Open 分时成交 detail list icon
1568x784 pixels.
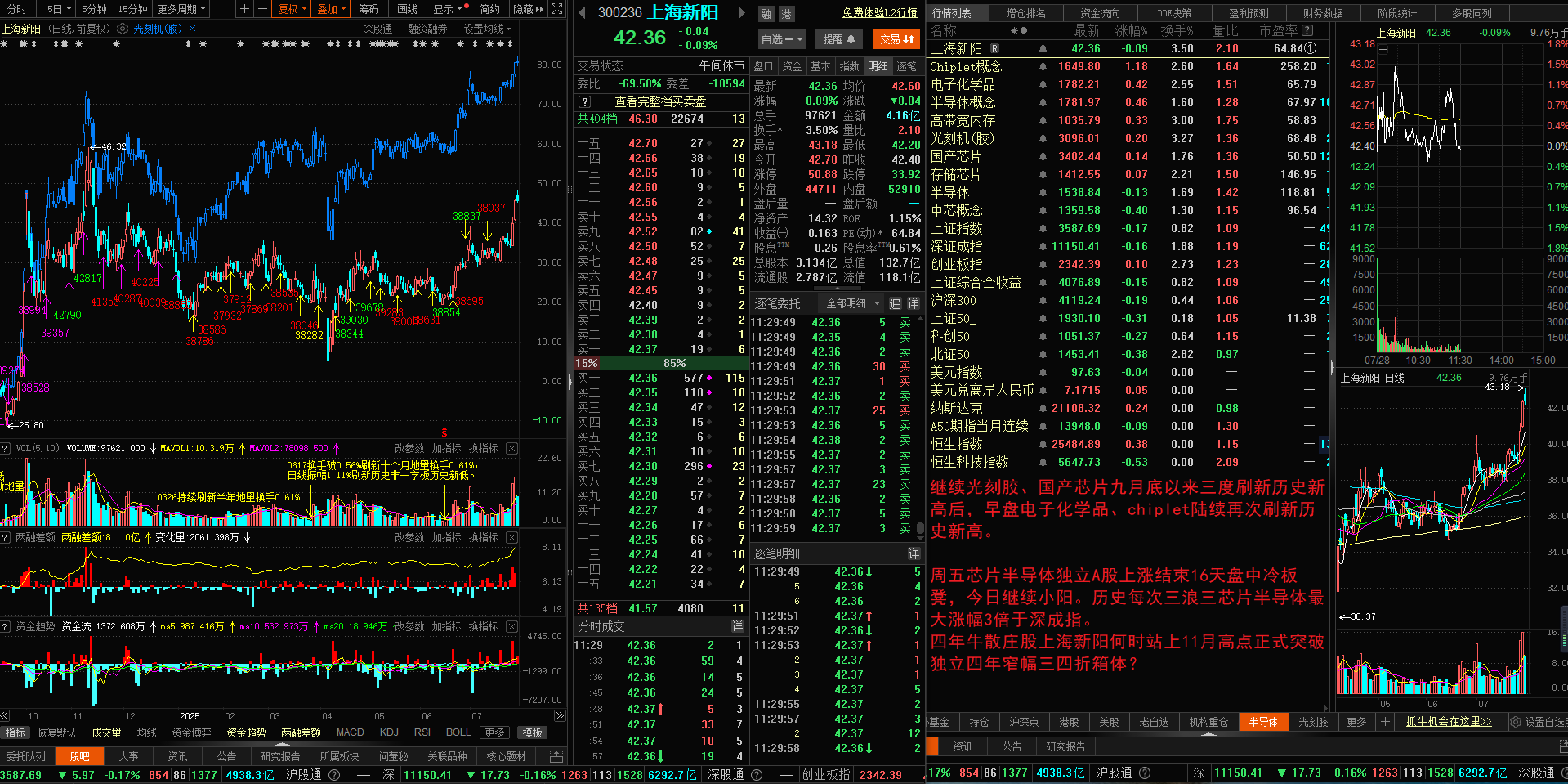coord(737,626)
